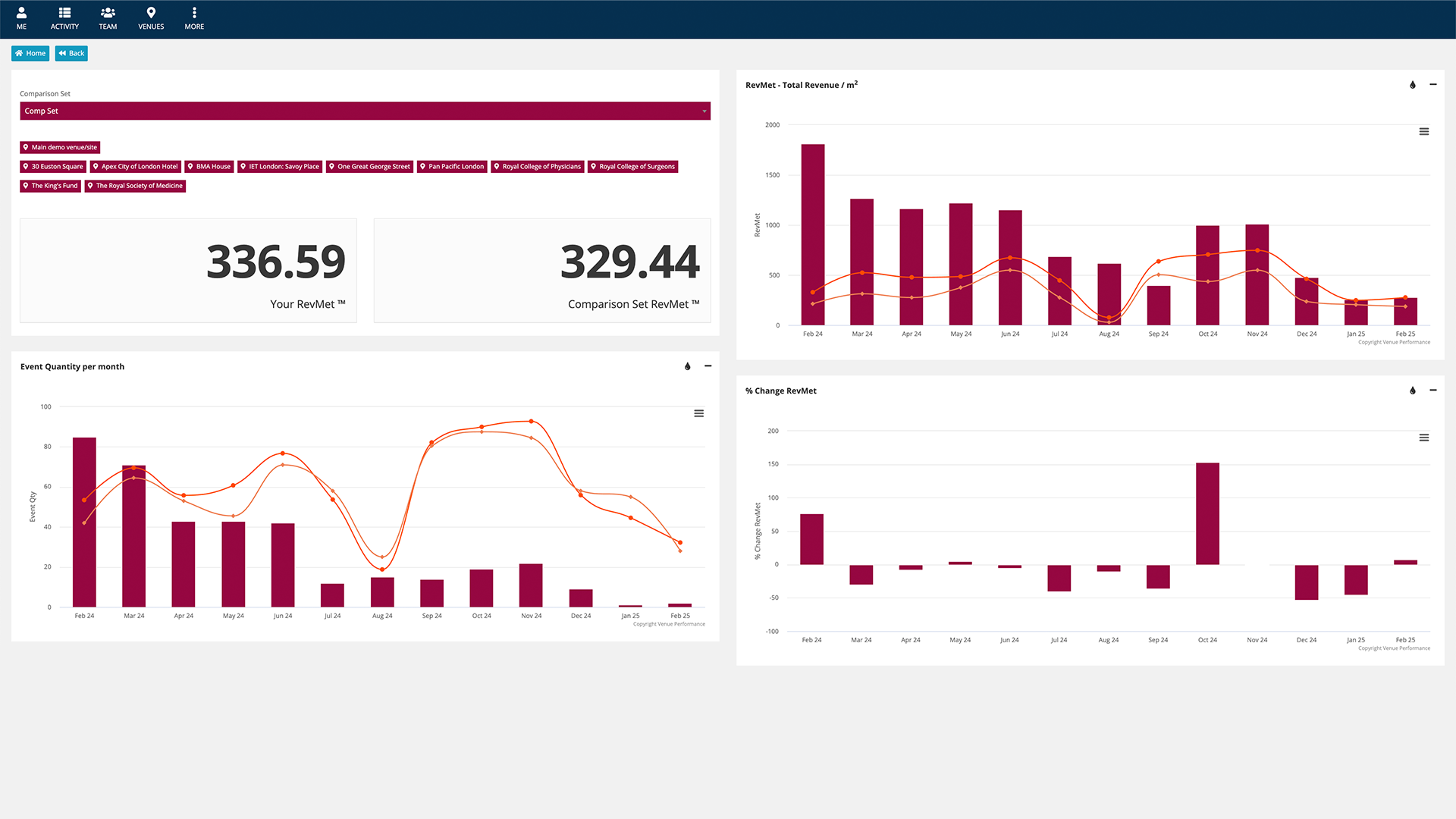This screenshot has width=1456, height=819.
Task: Toggle the BMA House venue tag
Action: click(209, 167)
